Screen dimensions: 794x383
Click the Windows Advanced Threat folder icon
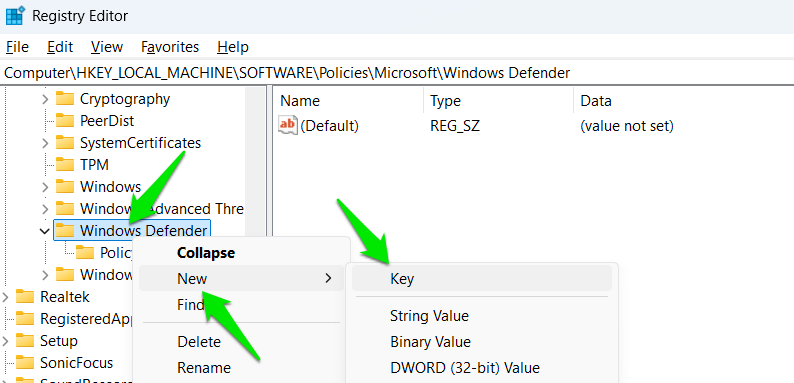(65, 208)
